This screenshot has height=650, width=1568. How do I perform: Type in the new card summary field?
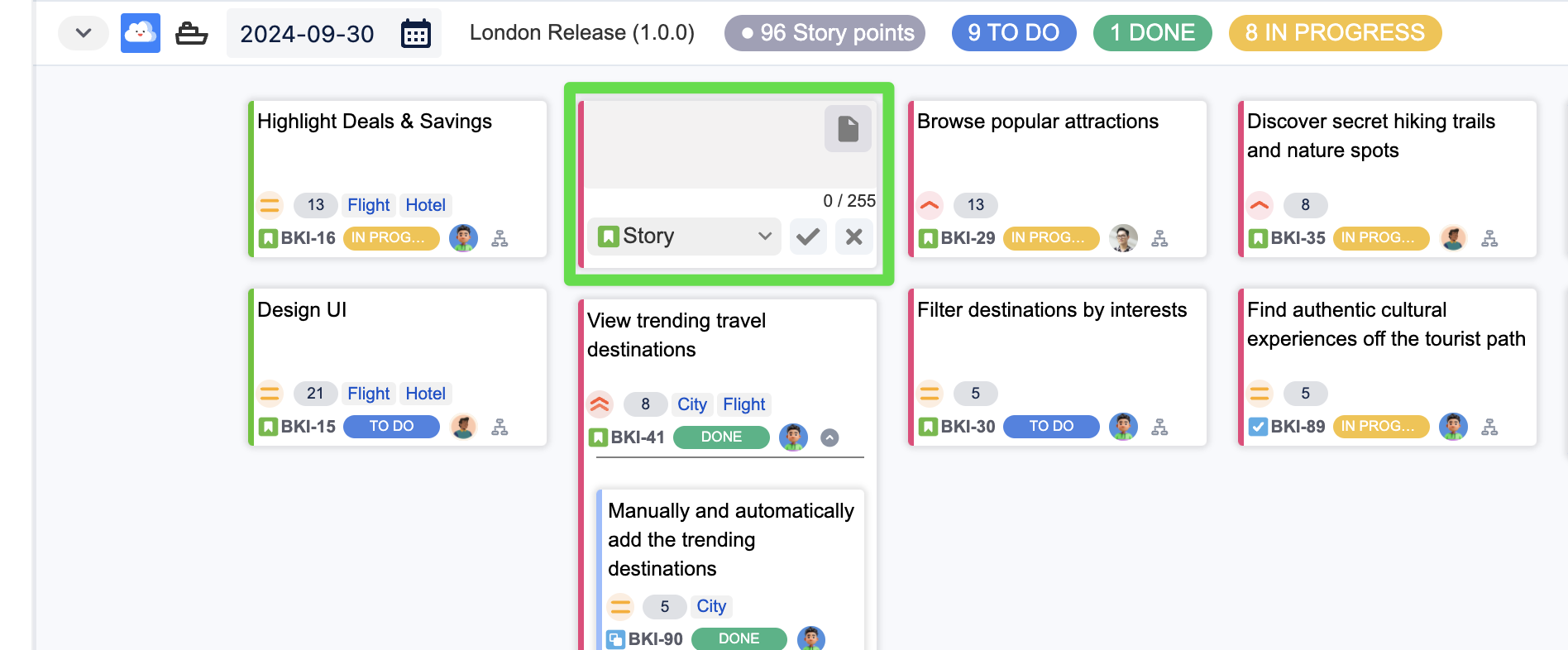(703, 145)
